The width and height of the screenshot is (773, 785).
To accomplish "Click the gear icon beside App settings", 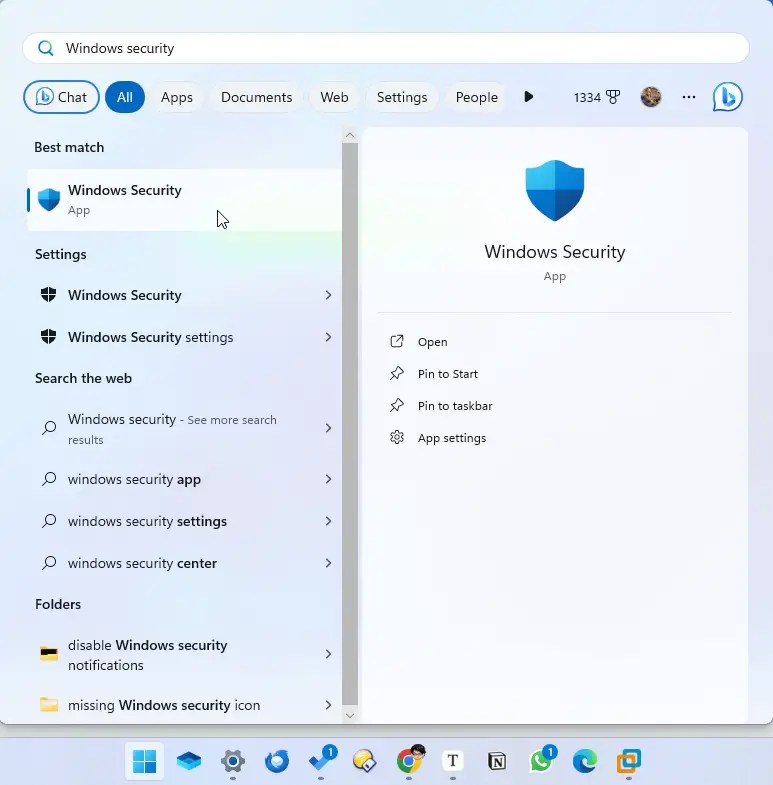I will (x=397, y=438).
